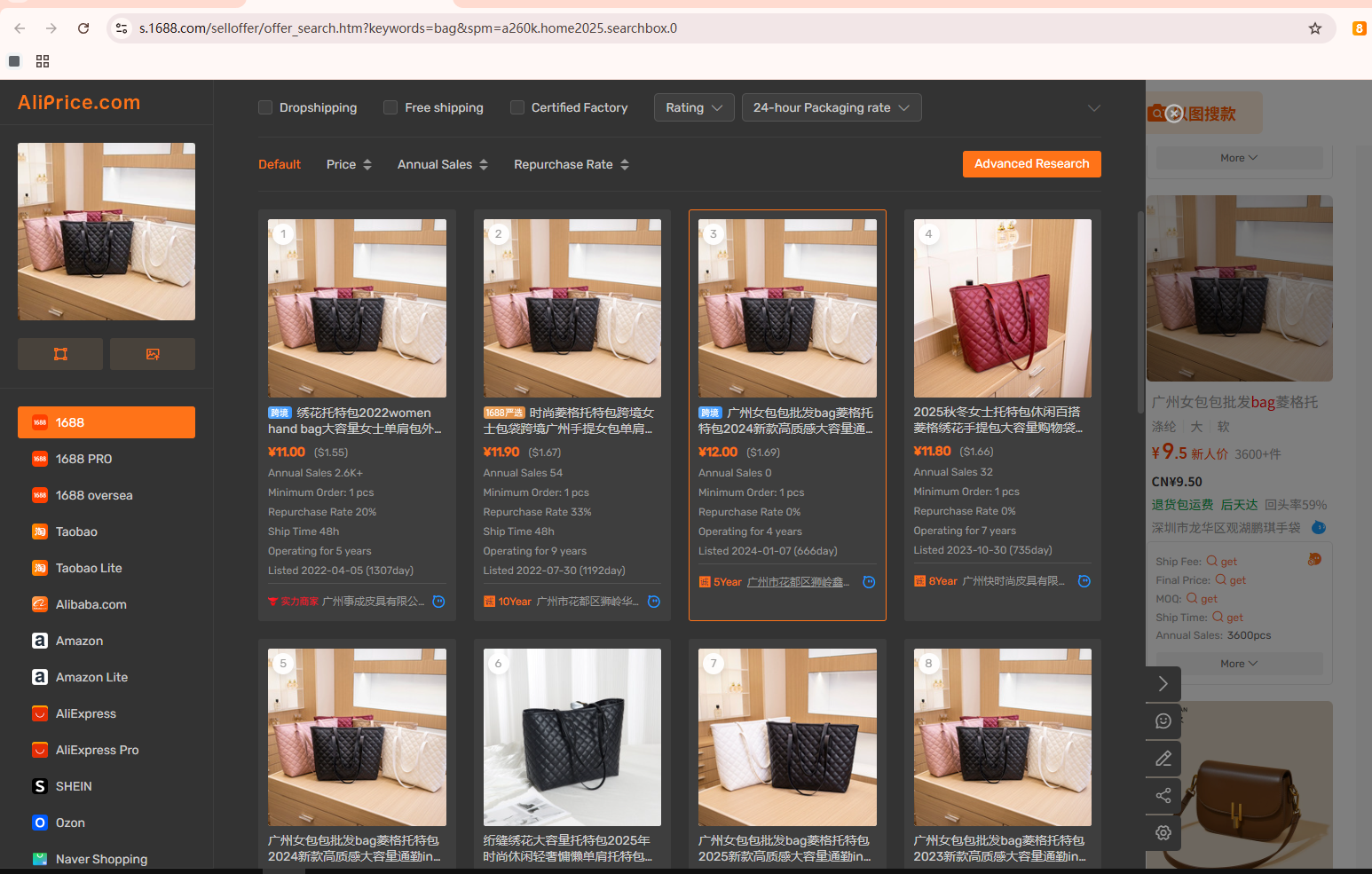The image size is (1372, 874).
Task: Click the pencil edit icon in the floating toolbar
Action: (1163, 759)
